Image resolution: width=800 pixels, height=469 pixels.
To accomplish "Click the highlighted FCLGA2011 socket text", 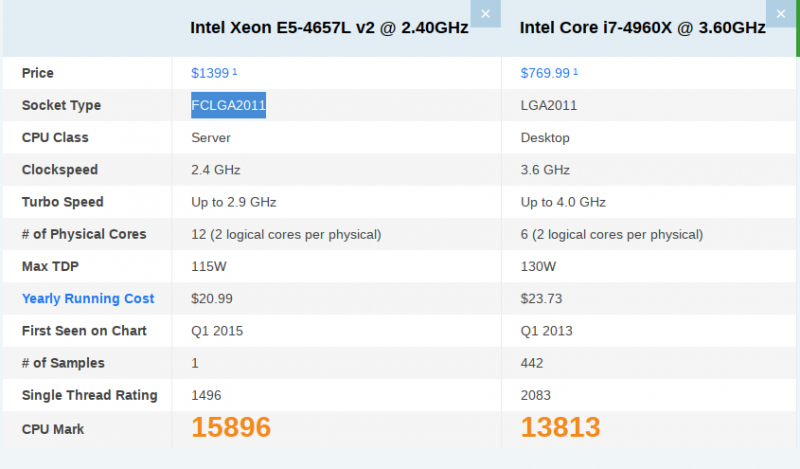I will pos(228,105).
